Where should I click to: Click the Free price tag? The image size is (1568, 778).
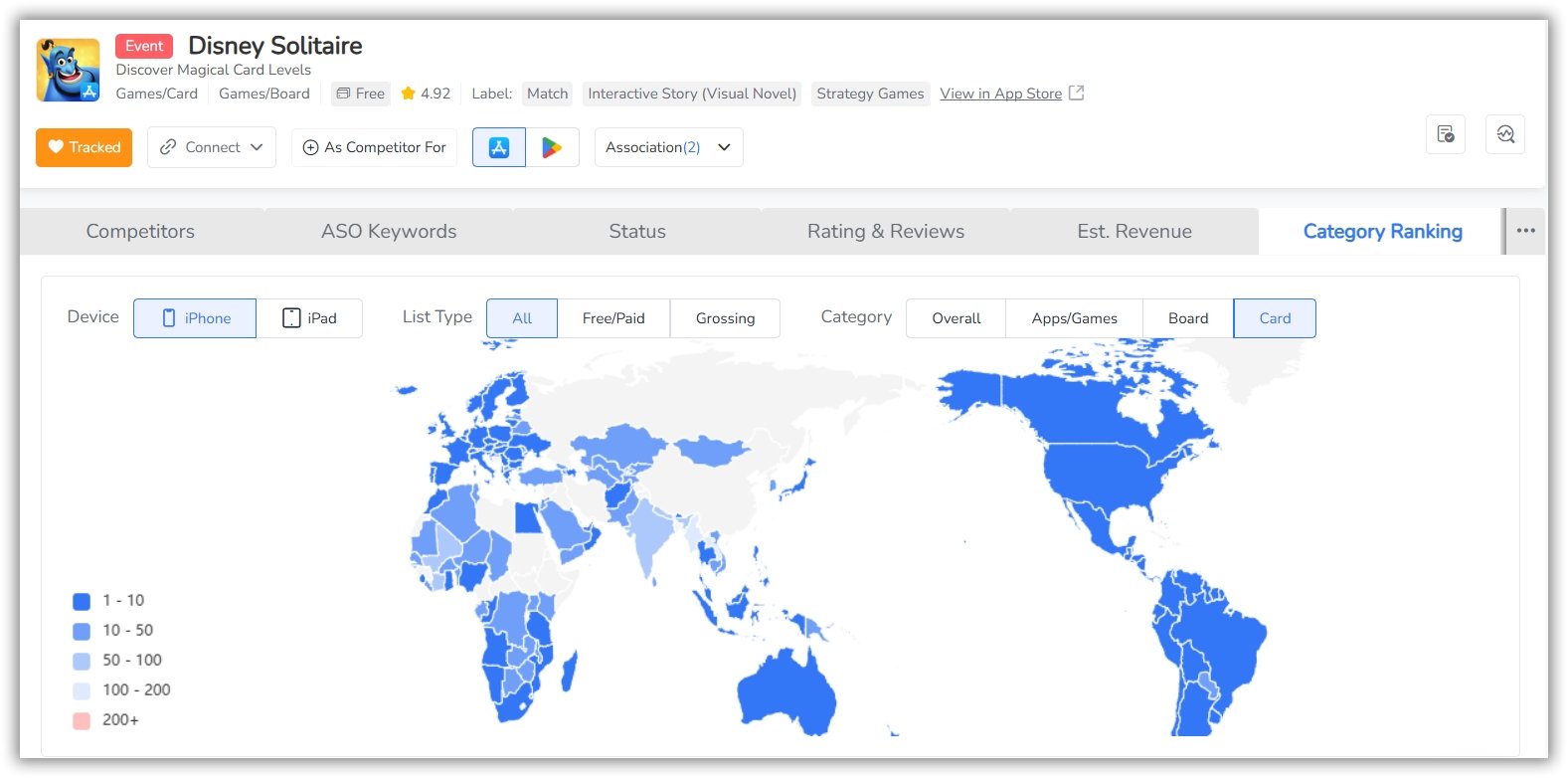(360, 94)
